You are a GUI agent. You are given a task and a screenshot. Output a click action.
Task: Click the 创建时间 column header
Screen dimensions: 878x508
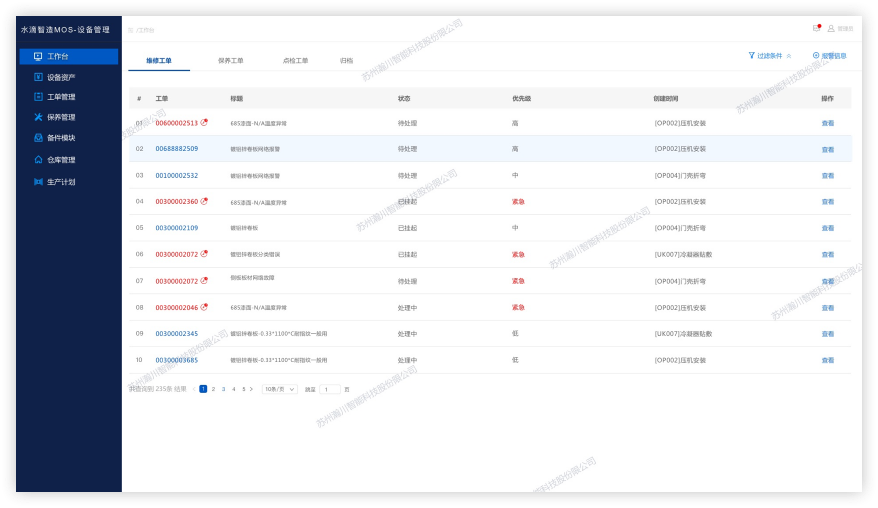click(x=666, y=99)
